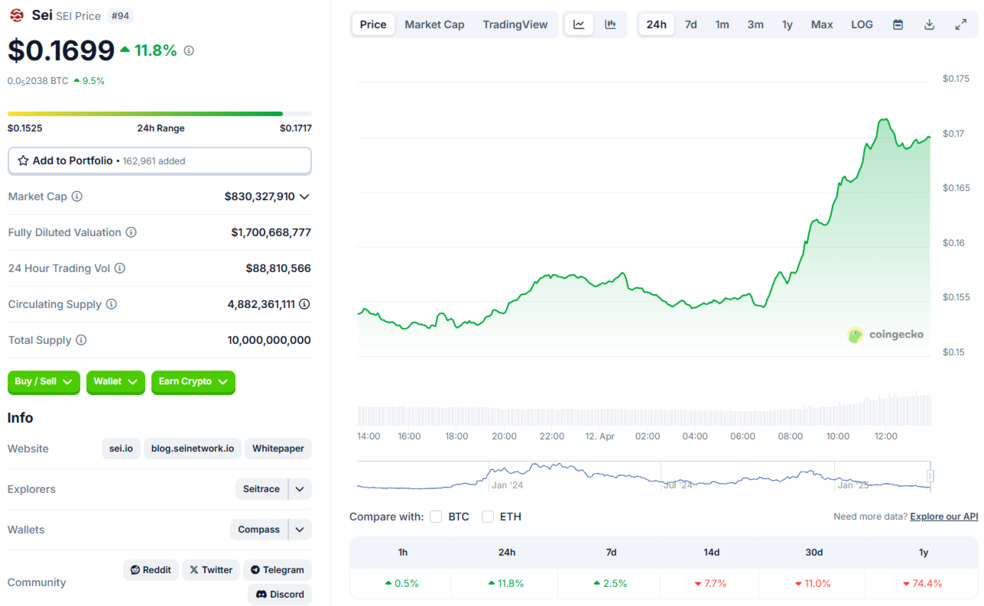This screenshot has width=984, height=606.
Task: Open Compass wallet button
Action: [x=259, y=529]
